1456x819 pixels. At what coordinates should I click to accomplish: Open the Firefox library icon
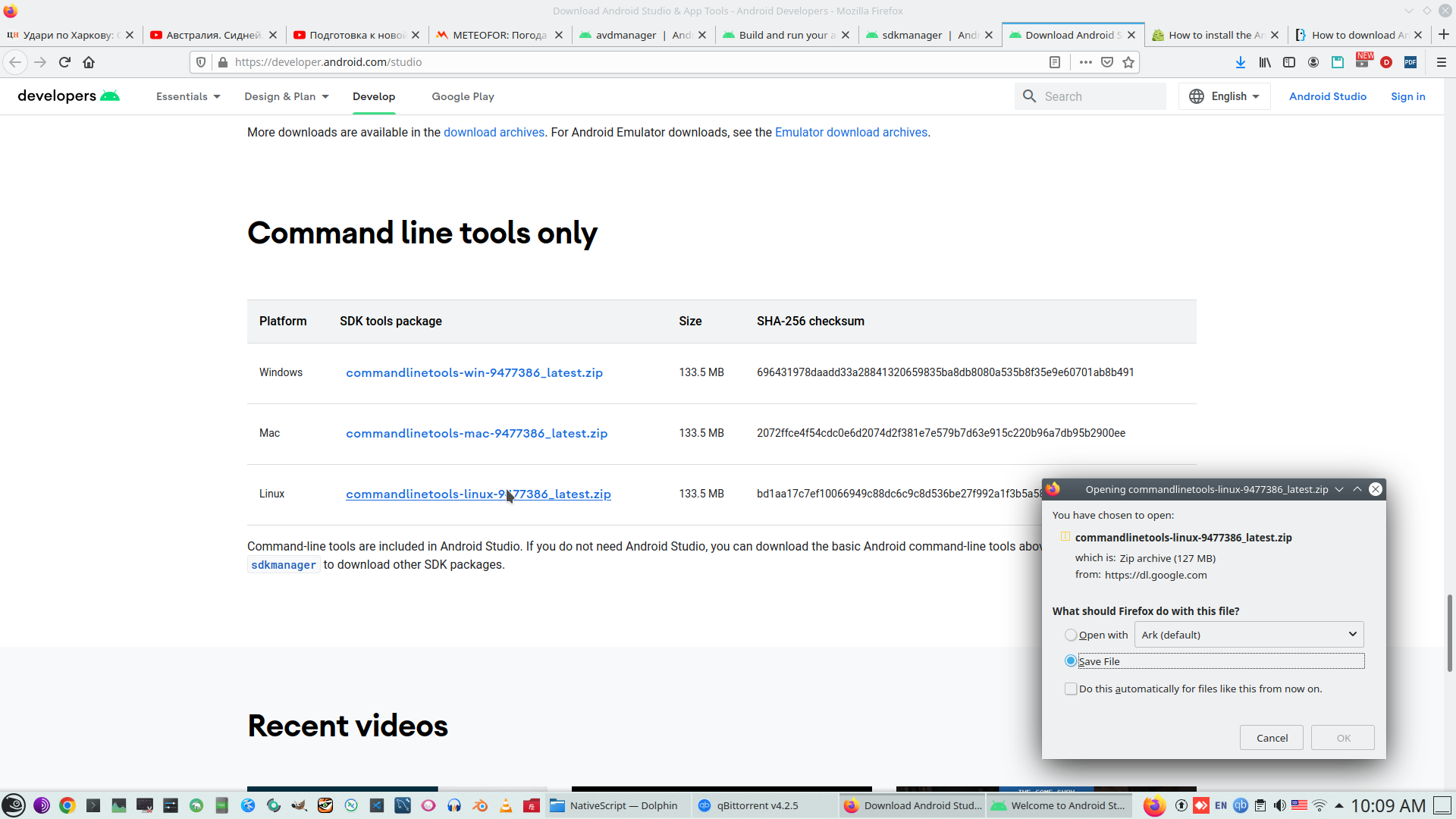click(1264, 62)
